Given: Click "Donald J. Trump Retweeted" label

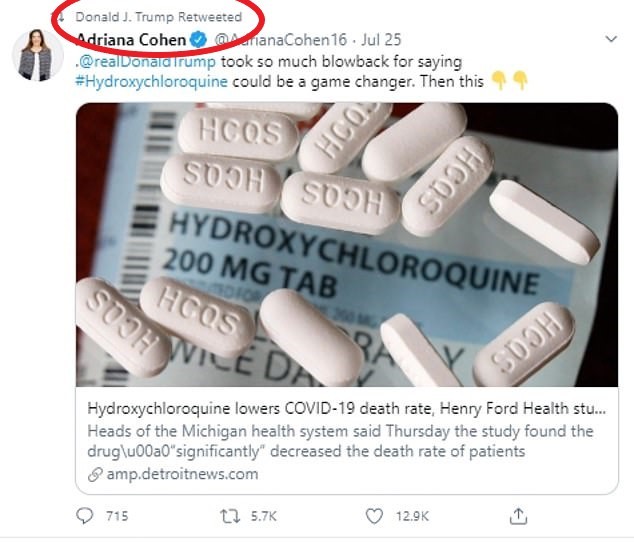Looking at the screenshot, I should 158,17.
